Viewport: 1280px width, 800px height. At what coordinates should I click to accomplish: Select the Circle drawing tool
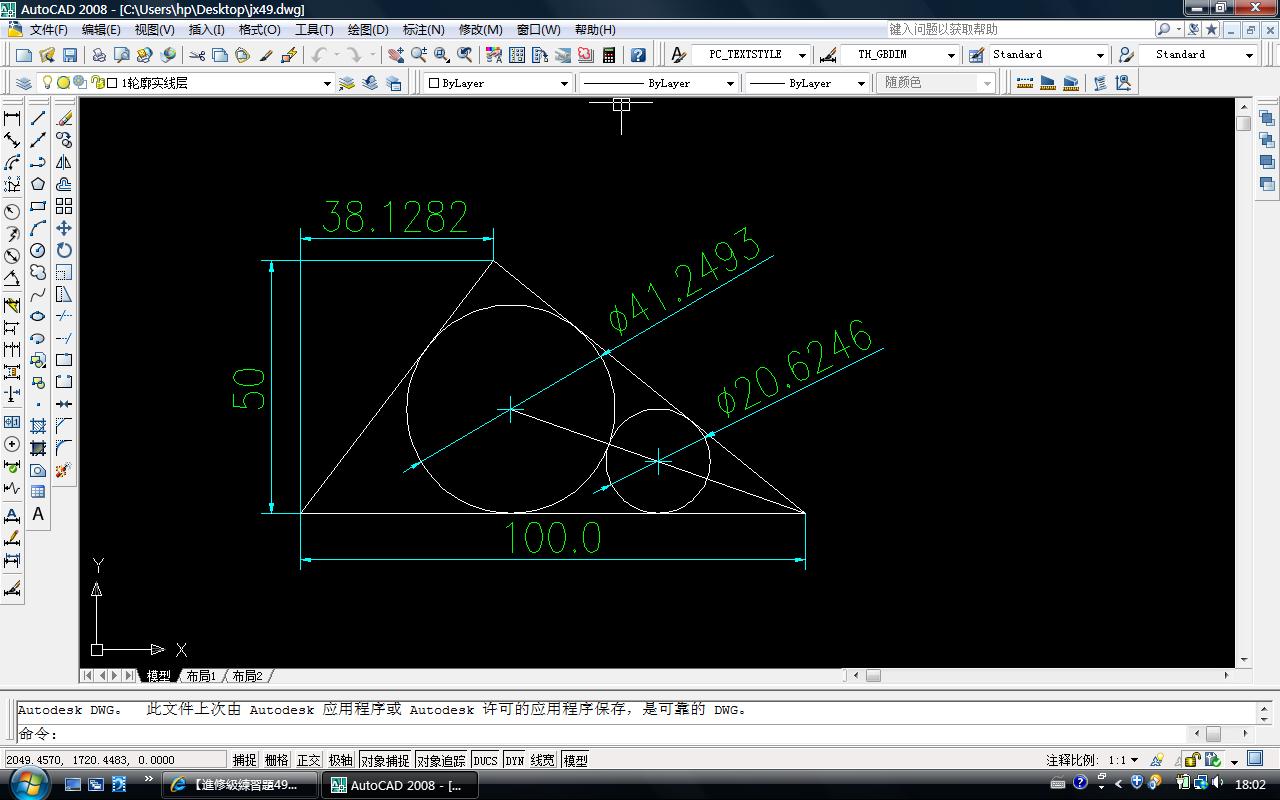pos(38,250)
